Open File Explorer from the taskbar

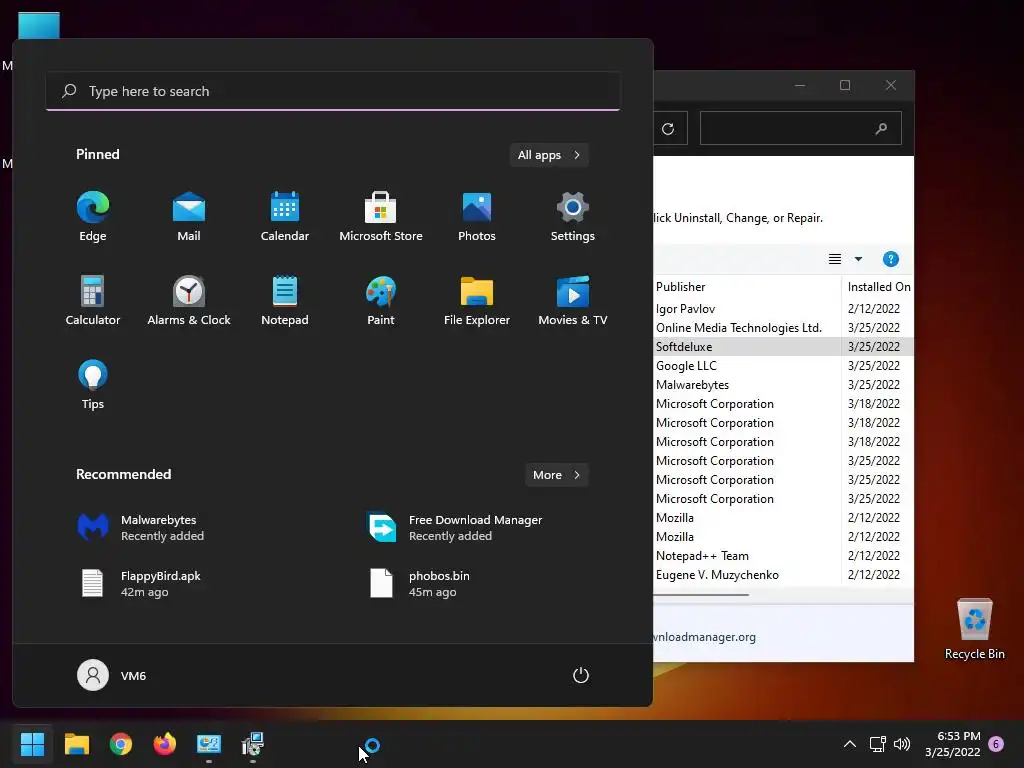(x=76, y=744)
